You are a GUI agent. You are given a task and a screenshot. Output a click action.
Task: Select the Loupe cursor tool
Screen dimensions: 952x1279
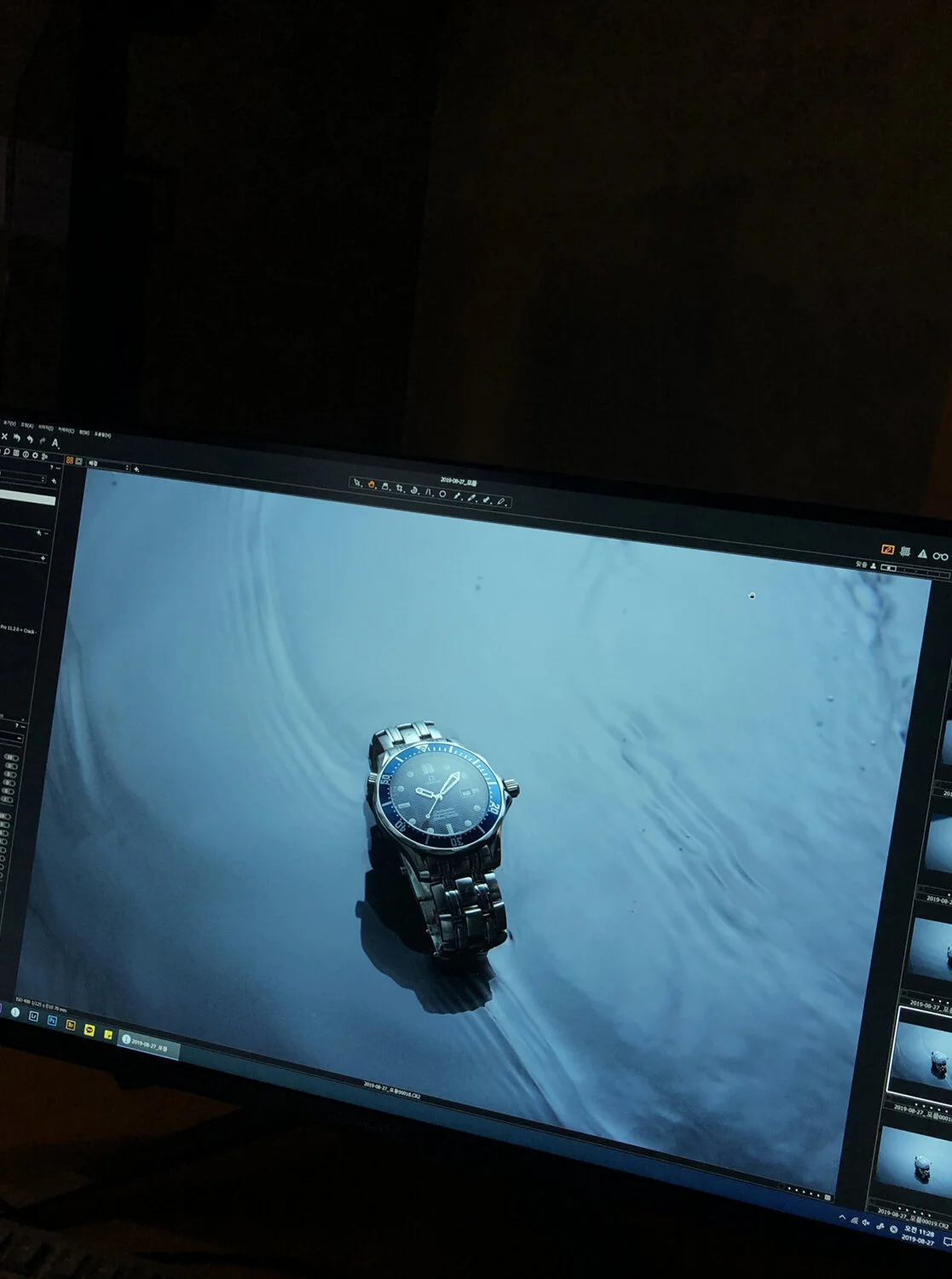(x=385, y=487)
